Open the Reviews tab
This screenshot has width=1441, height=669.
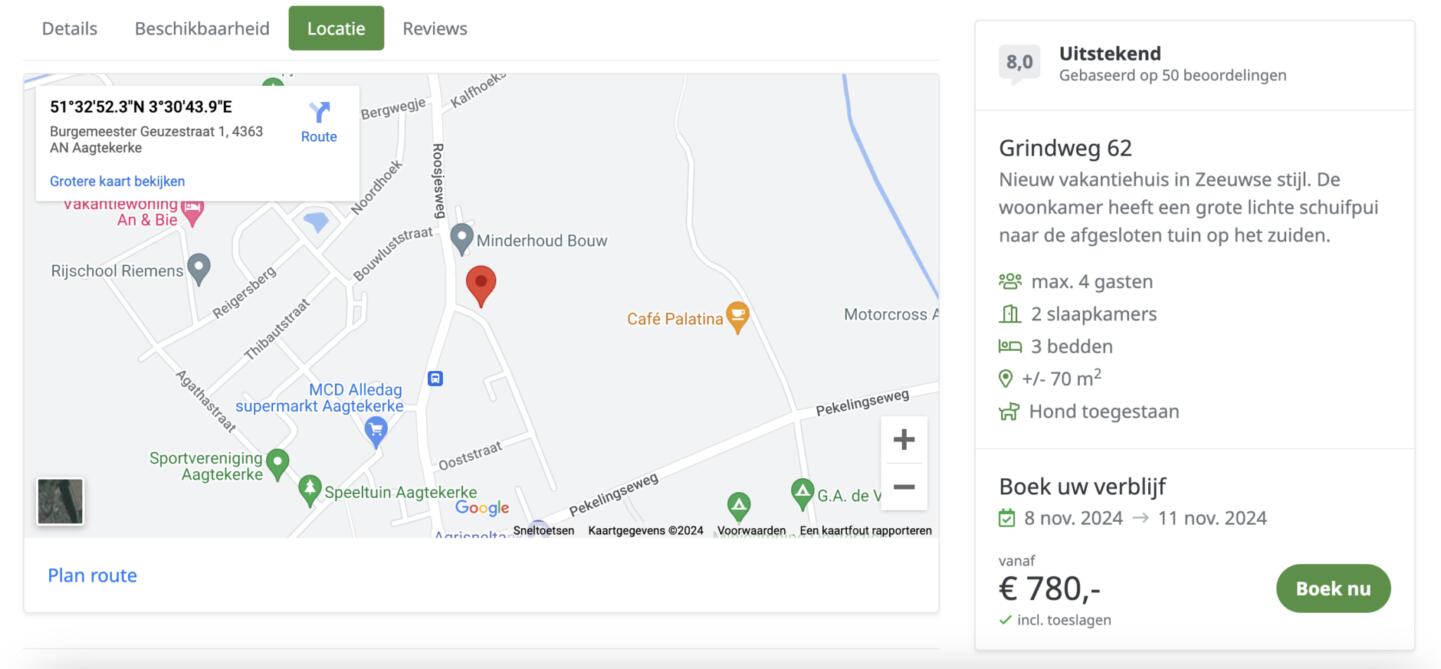435,28
